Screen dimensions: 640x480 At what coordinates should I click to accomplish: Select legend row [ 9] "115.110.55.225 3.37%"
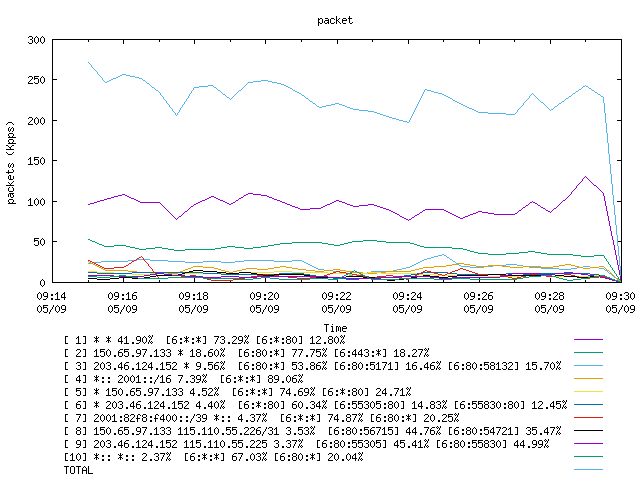click(x=307, y=444)
